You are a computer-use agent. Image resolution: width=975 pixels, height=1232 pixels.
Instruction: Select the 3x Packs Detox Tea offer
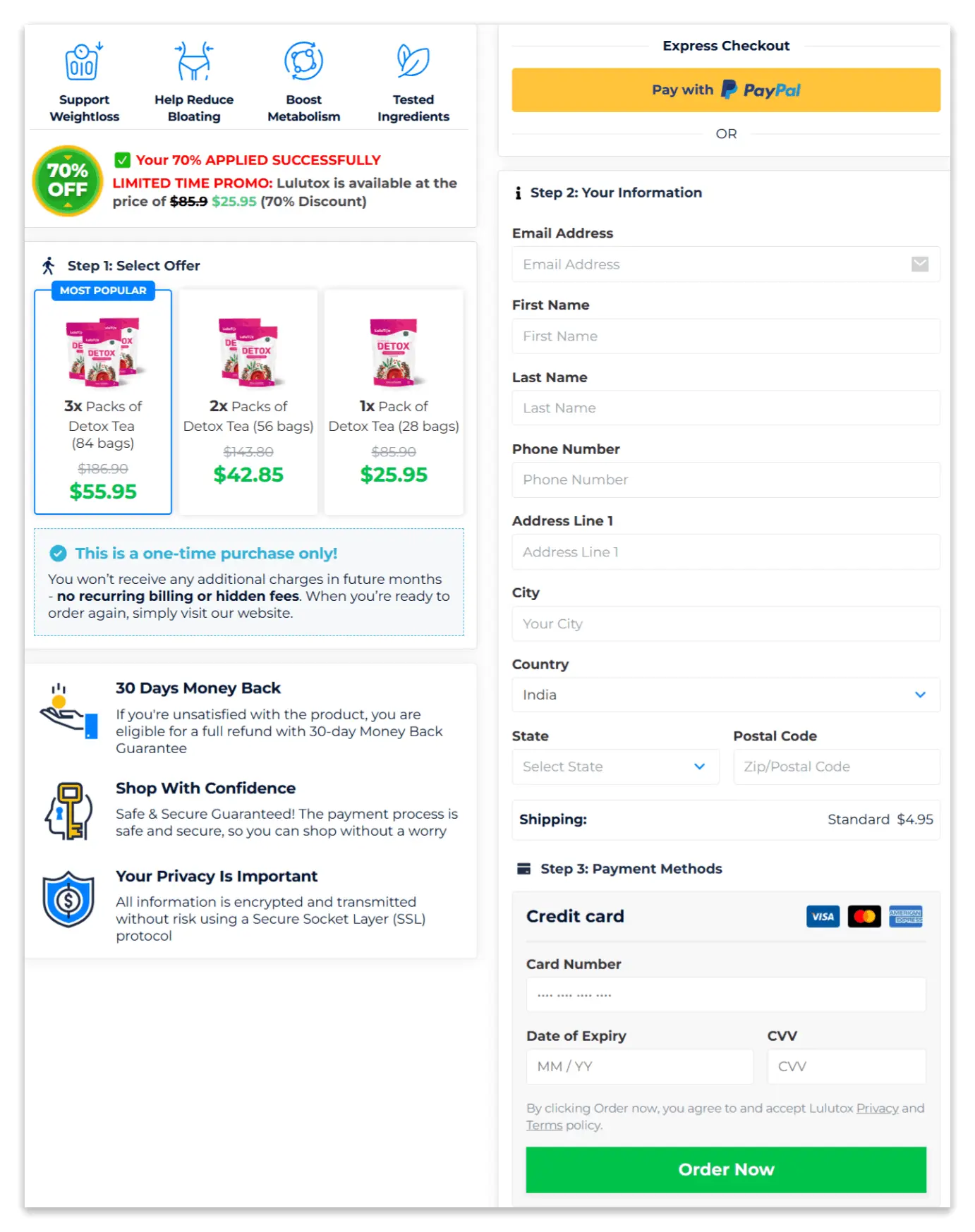103,402
